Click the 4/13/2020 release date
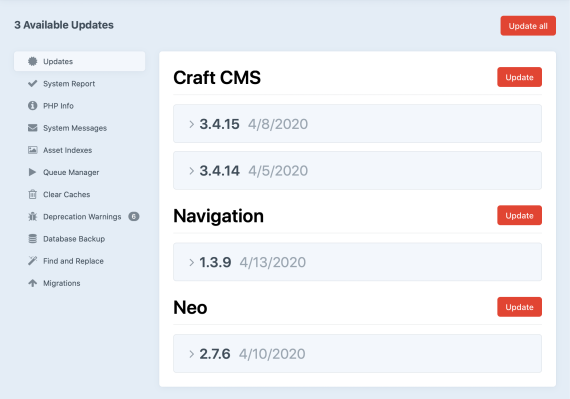This screenshot has height=399, width=570. [x=273, y=262]
